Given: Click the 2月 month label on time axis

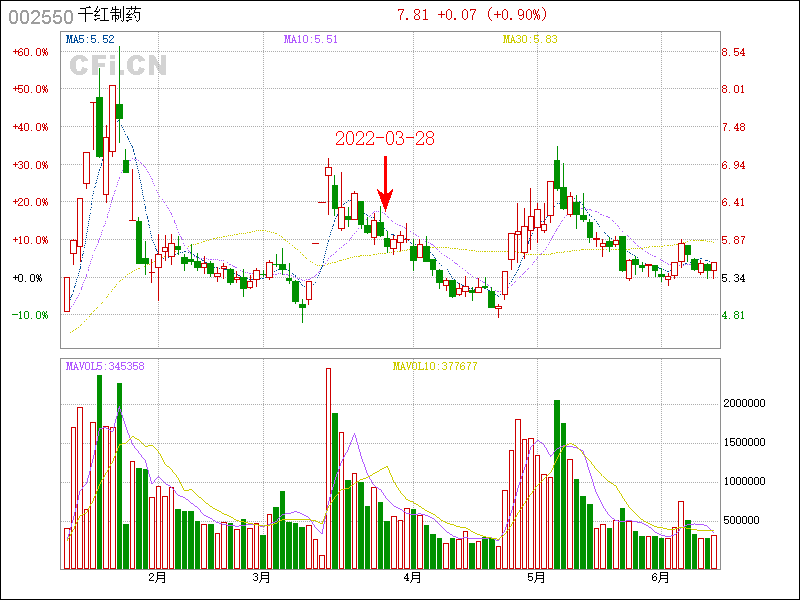Looking at the screenshot, I should [x=157, y=578].
